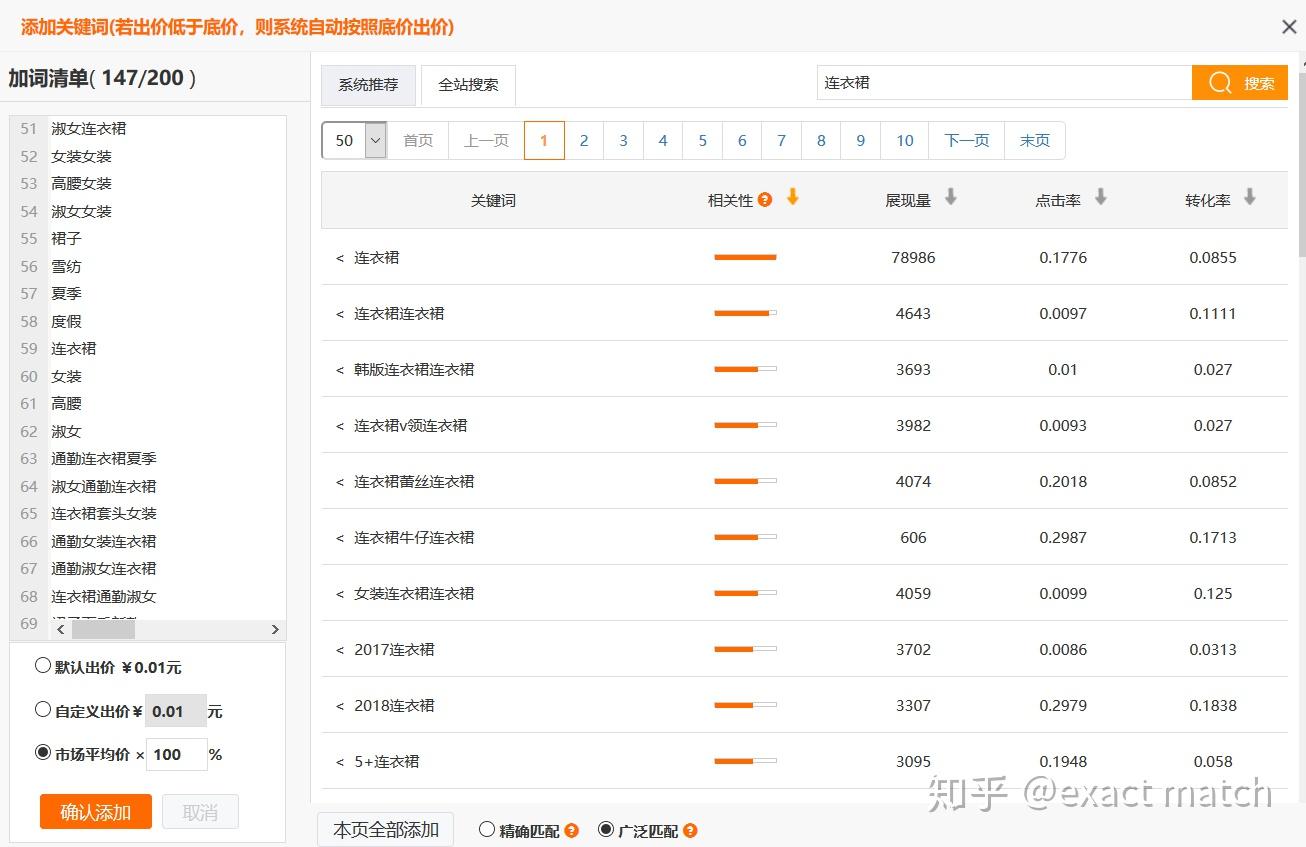Choose 精确匹配 match type
Screen dimensions: 1306x847
(487, 829)
